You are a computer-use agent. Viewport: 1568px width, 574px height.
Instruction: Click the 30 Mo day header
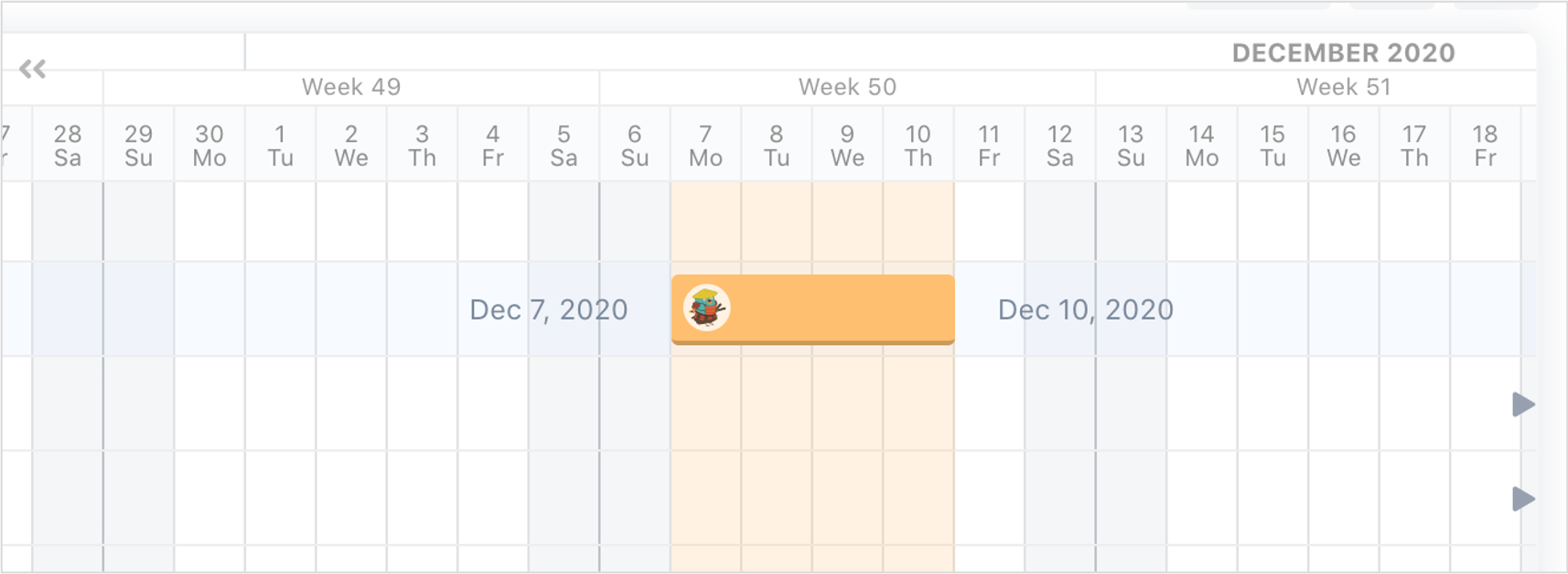click(x=209, y=146)
